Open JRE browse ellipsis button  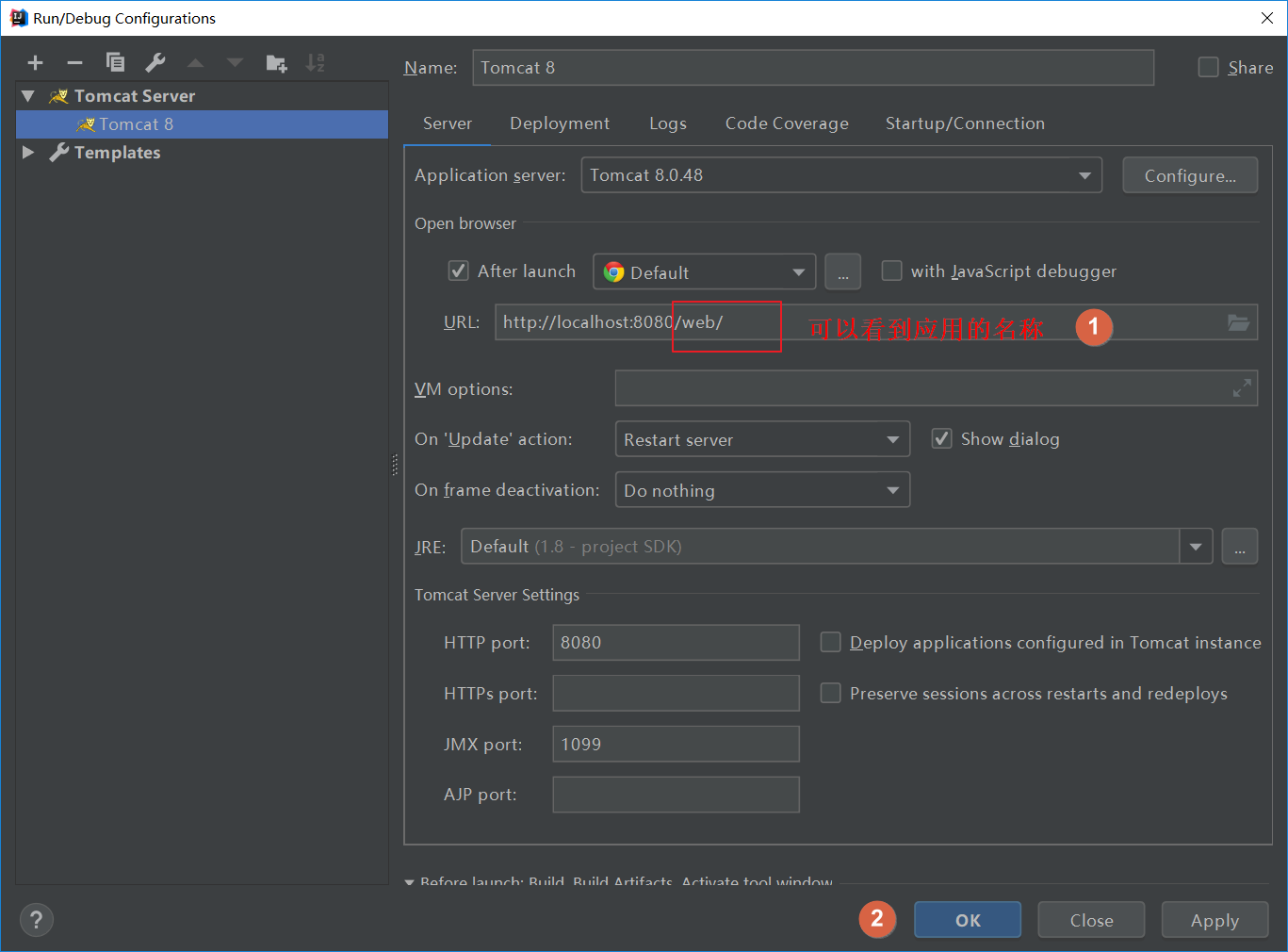click(1240, 547)
